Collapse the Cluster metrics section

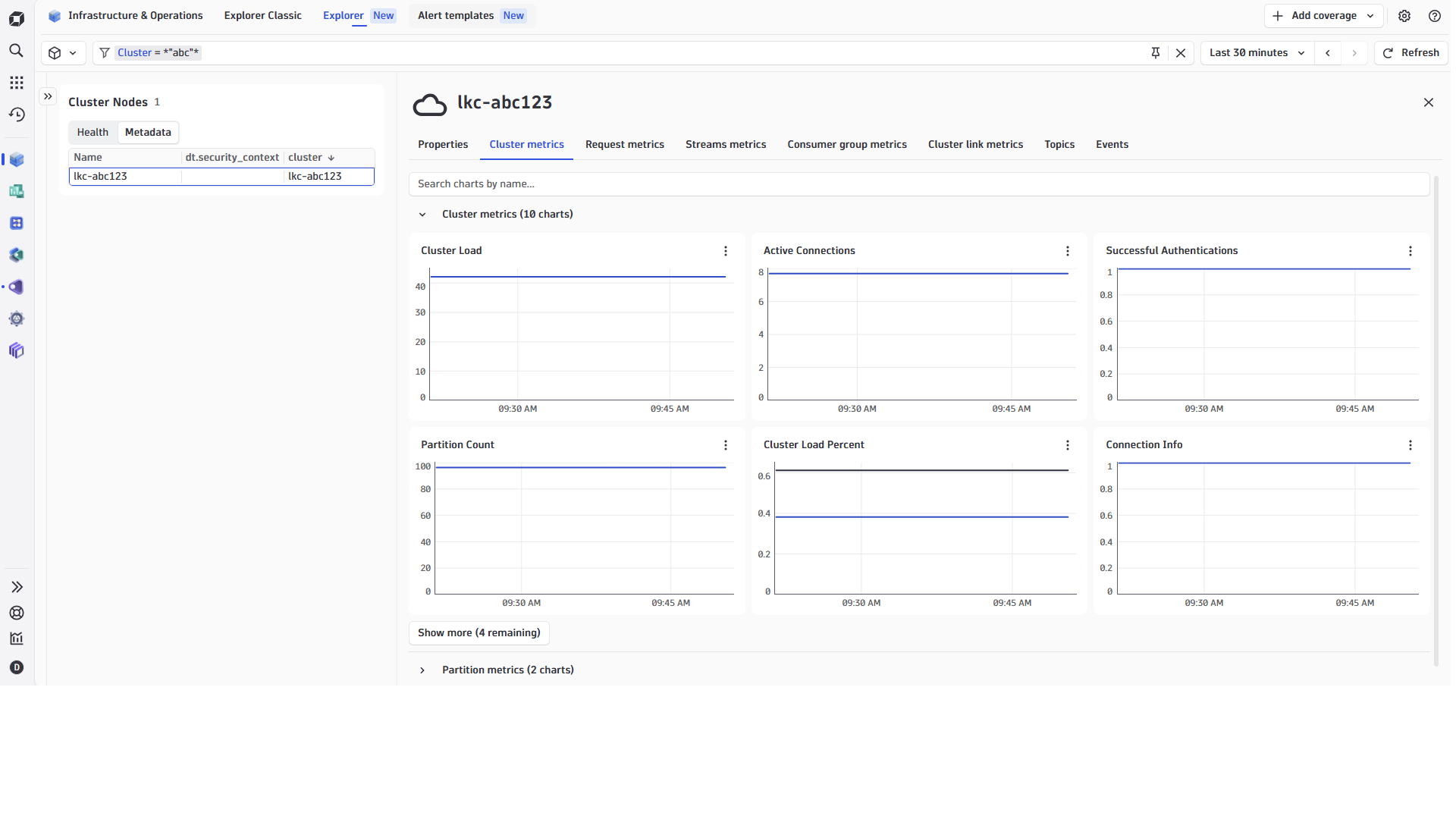422,215
